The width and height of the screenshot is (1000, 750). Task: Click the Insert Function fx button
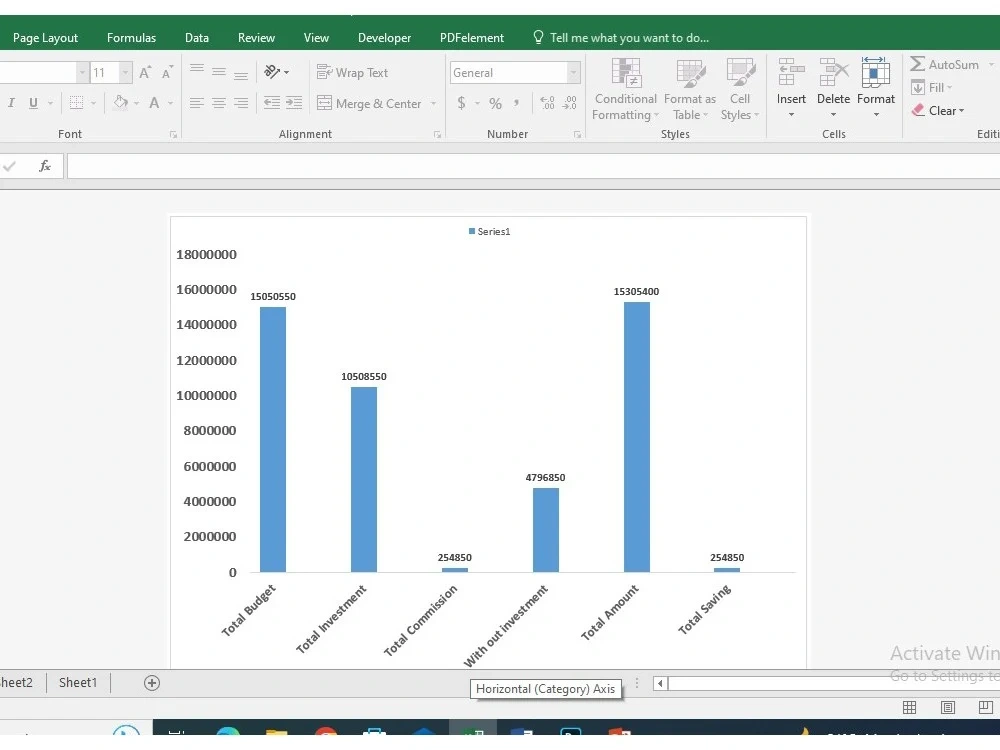pos(45,166)
